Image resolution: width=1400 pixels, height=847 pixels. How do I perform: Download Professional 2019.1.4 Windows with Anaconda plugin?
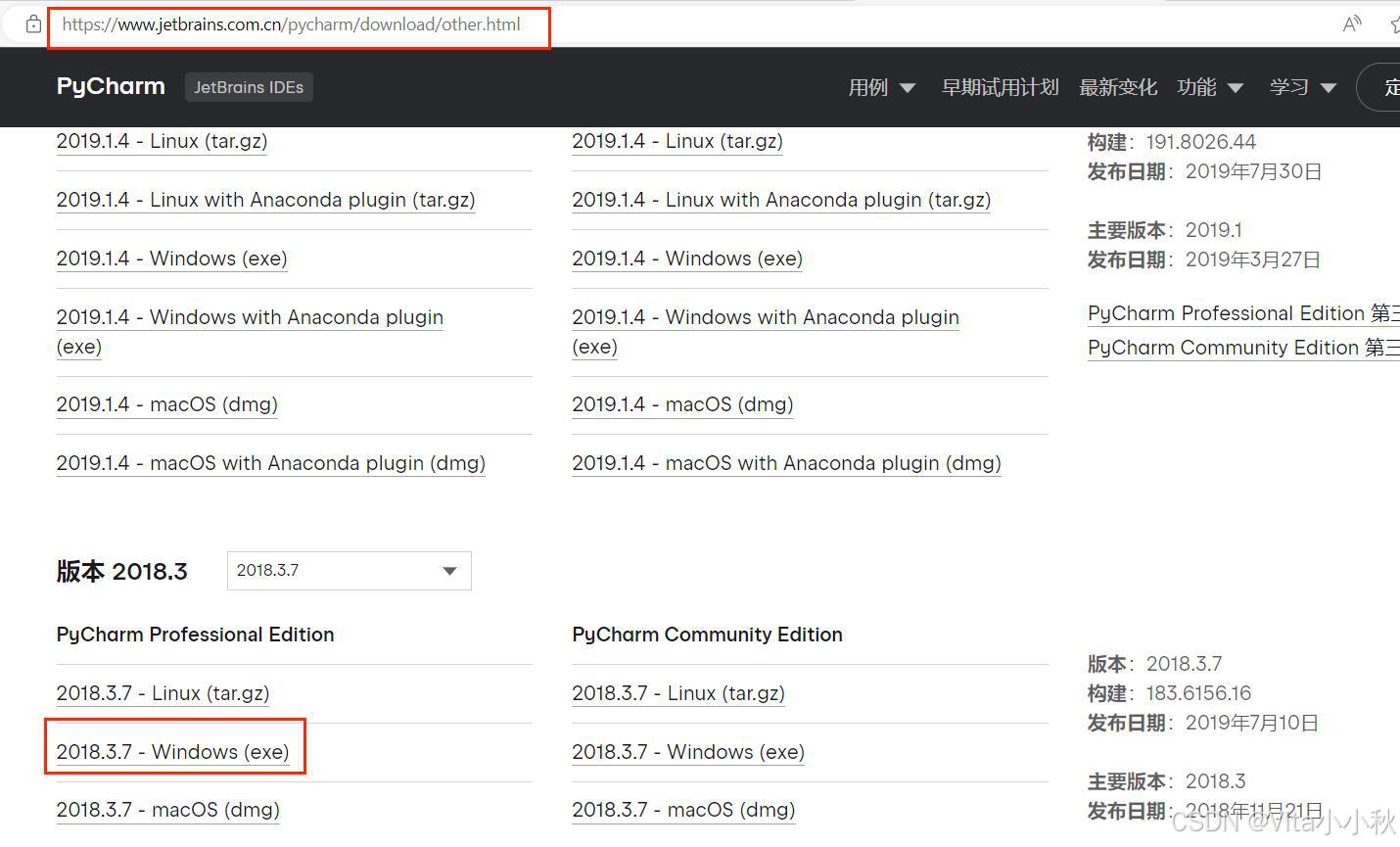point(250,332)
